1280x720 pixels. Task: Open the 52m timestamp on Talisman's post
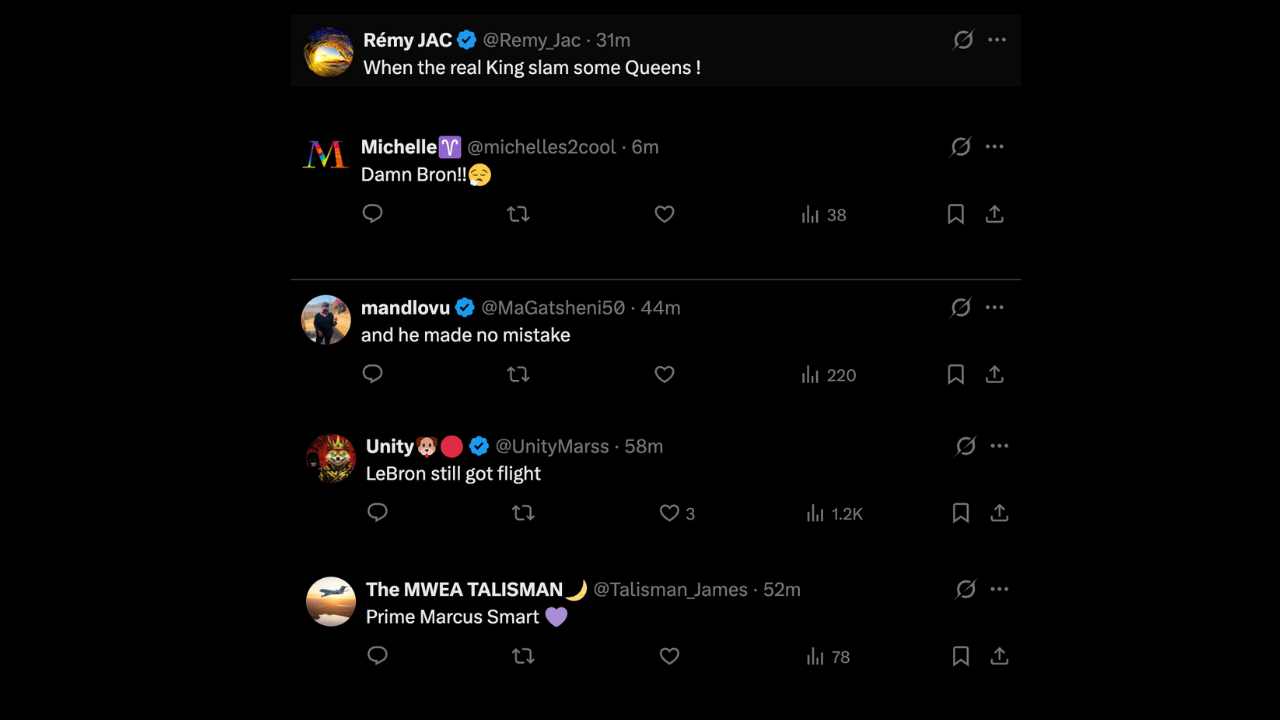click(782, 590)
